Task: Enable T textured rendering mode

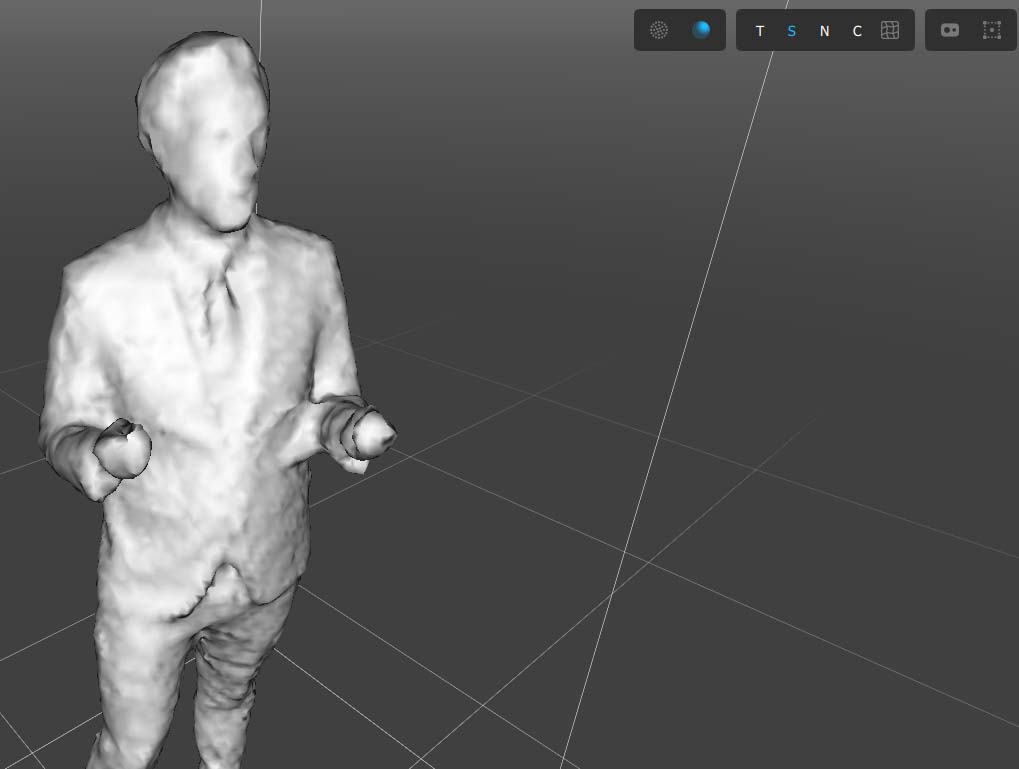Action: pos(760,31)
